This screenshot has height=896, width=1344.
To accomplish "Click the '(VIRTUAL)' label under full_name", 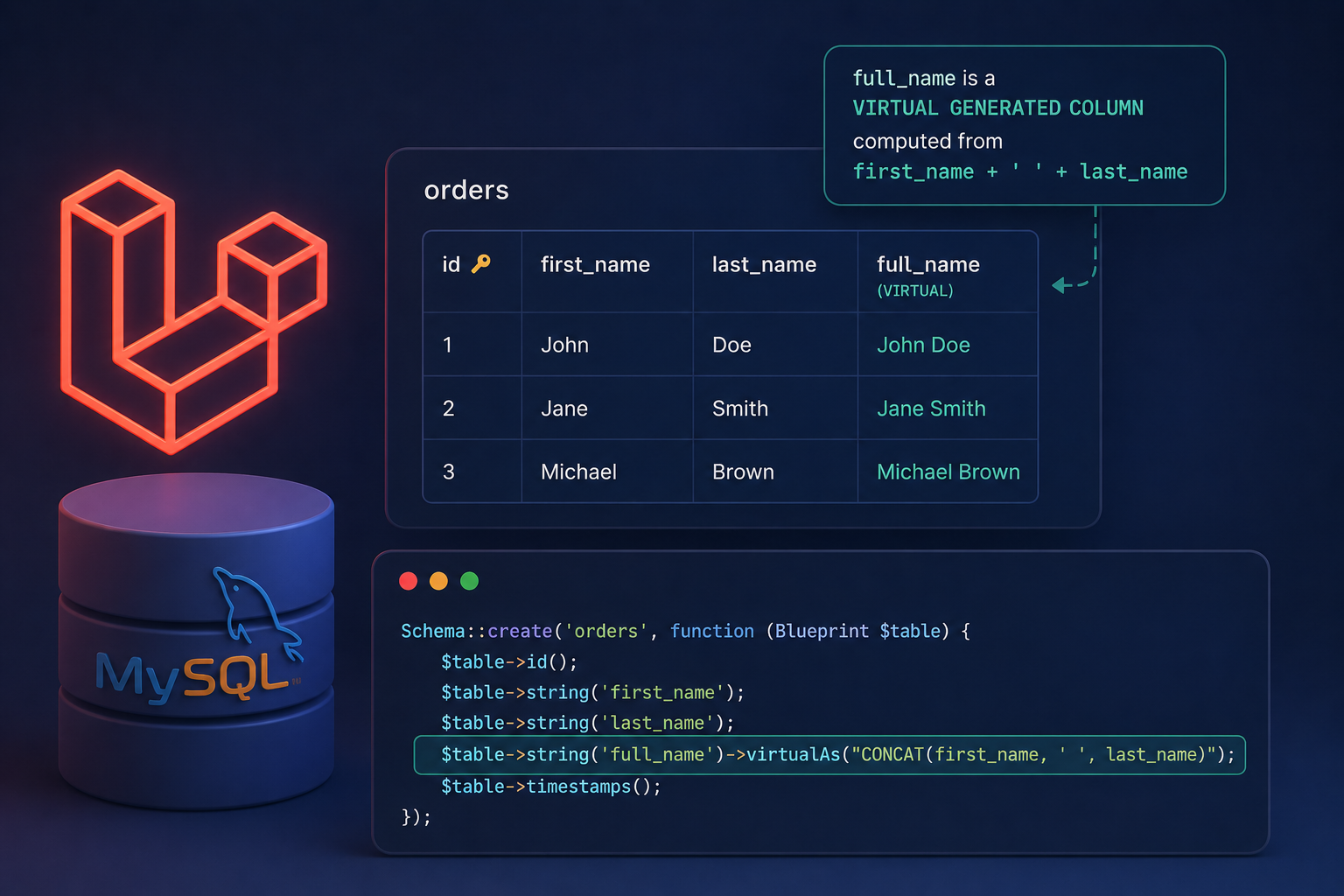I will point(915,290).
